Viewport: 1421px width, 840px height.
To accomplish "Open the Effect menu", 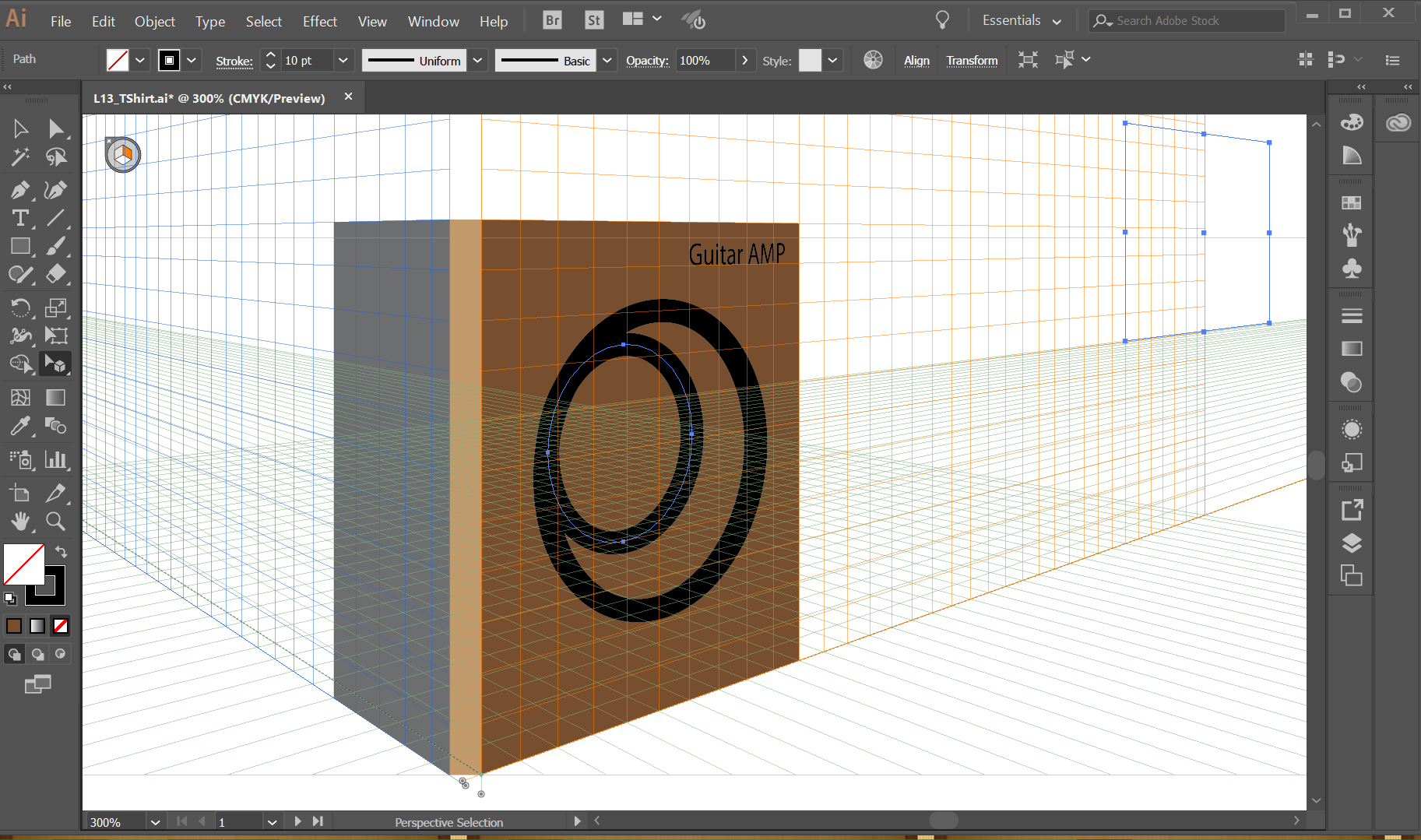I will pos(319,21).
